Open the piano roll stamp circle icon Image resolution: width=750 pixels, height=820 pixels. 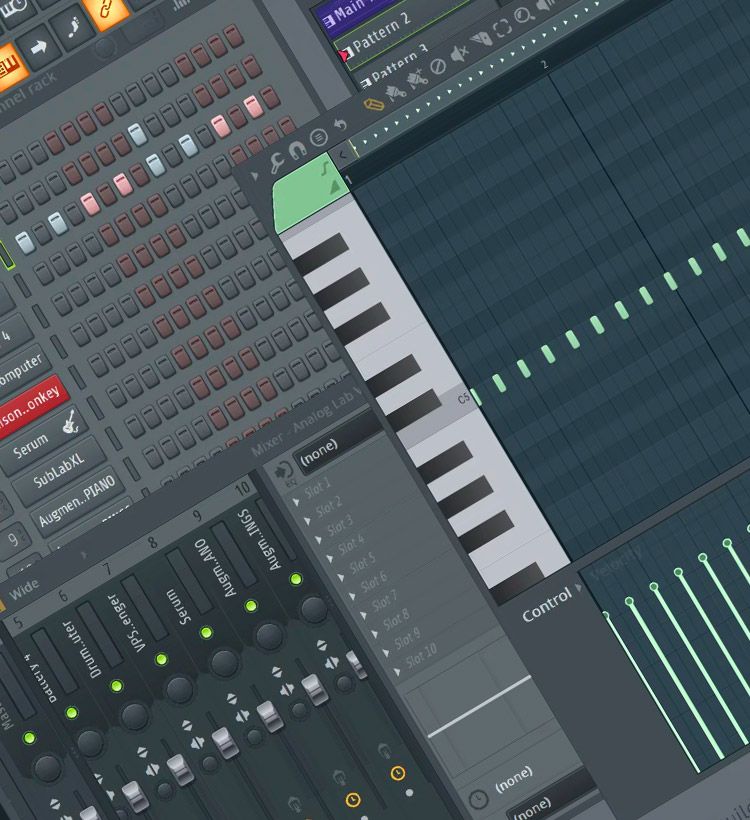318,138
